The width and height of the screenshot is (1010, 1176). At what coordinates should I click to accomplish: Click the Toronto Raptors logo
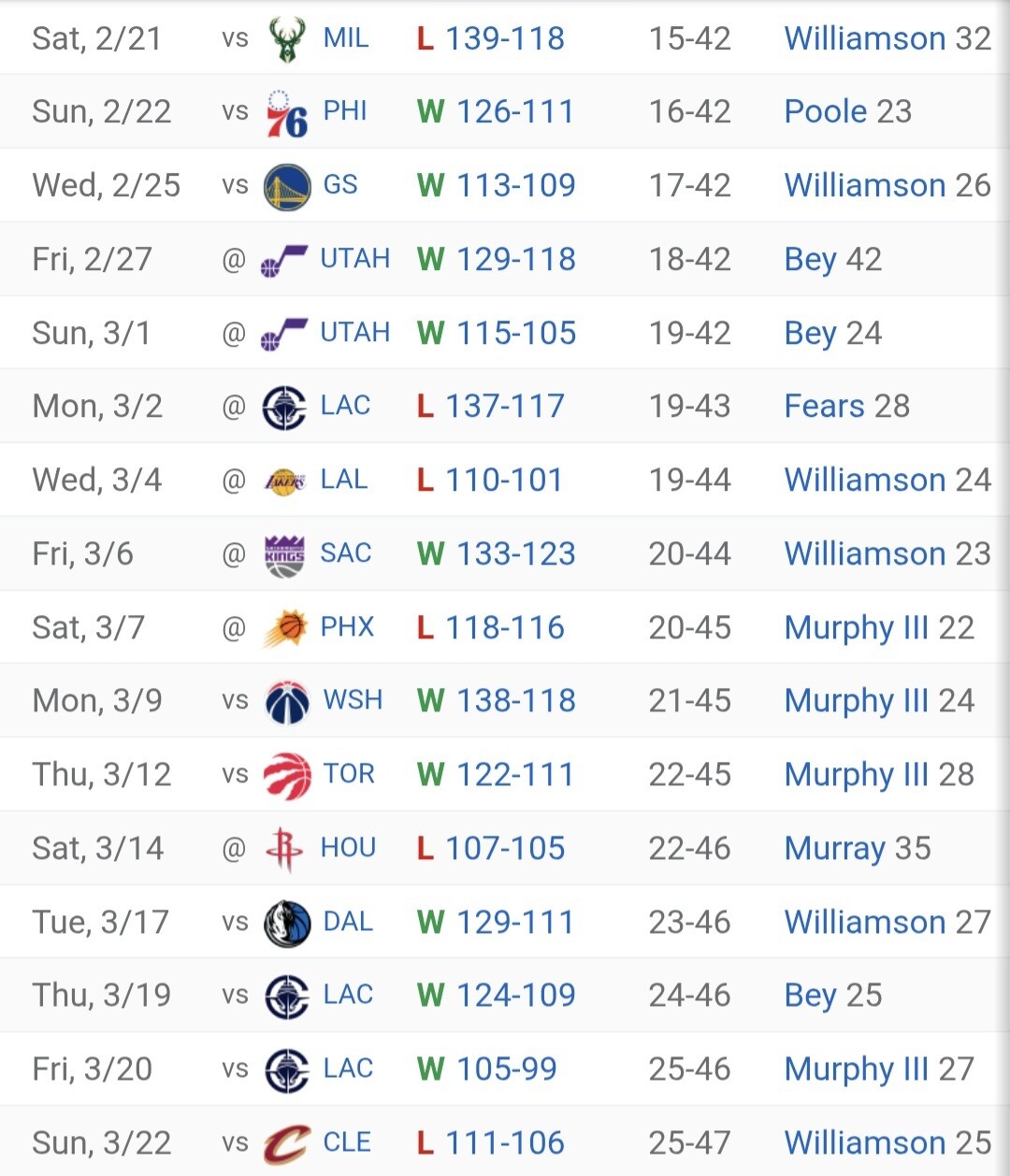(x=286, y=776)
